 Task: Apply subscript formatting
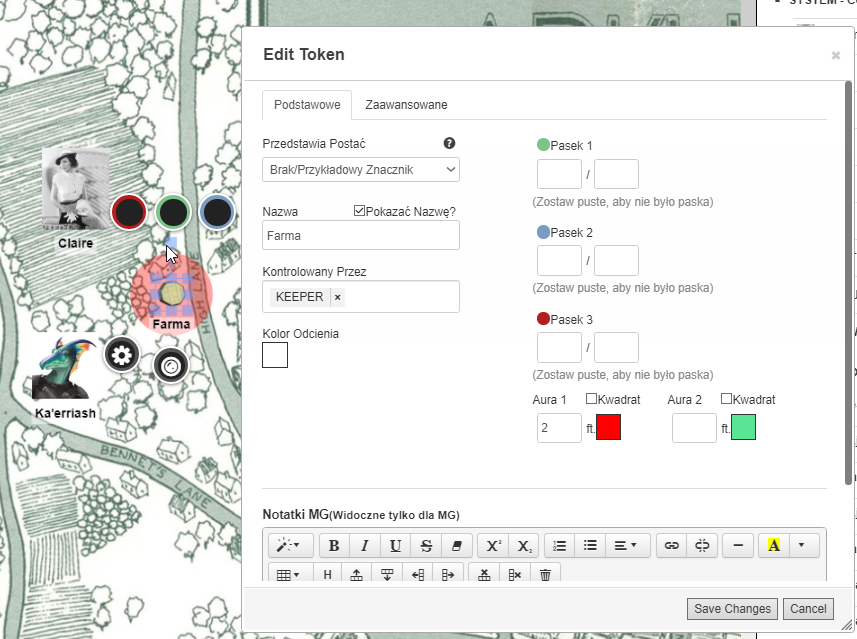[524, 546]
